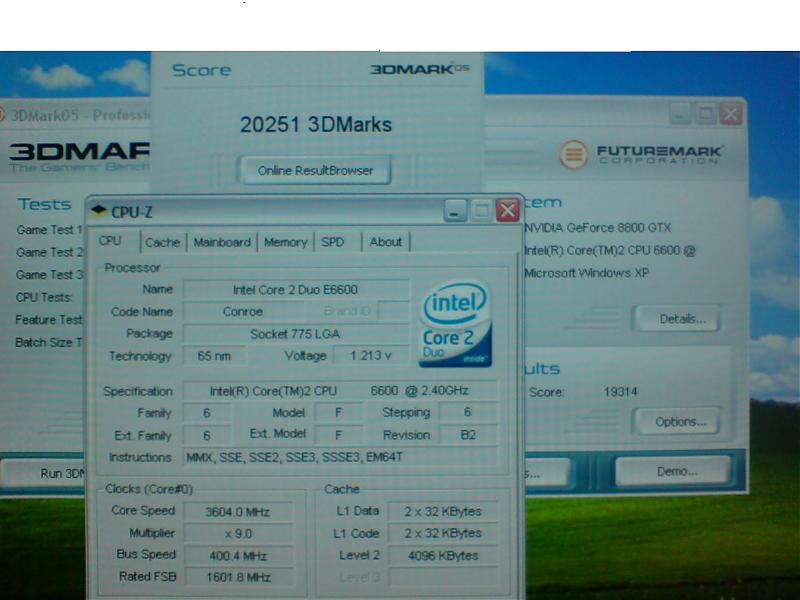Click the Level 2 cache value '4096 KBytes'

(x=443, y=556)
